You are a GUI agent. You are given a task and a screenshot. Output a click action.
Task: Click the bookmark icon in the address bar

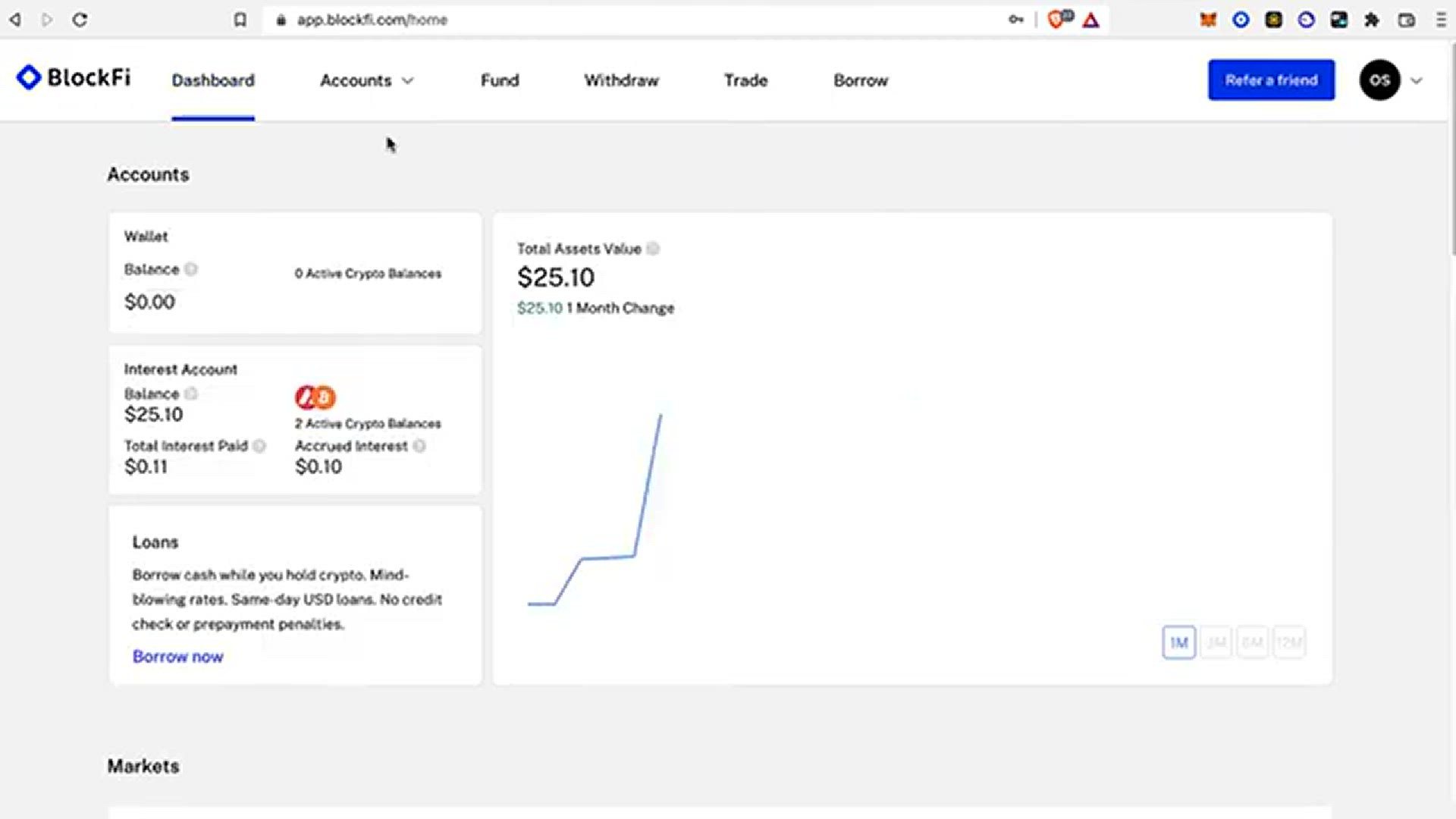pyautogui.click(x=240, y=20)
